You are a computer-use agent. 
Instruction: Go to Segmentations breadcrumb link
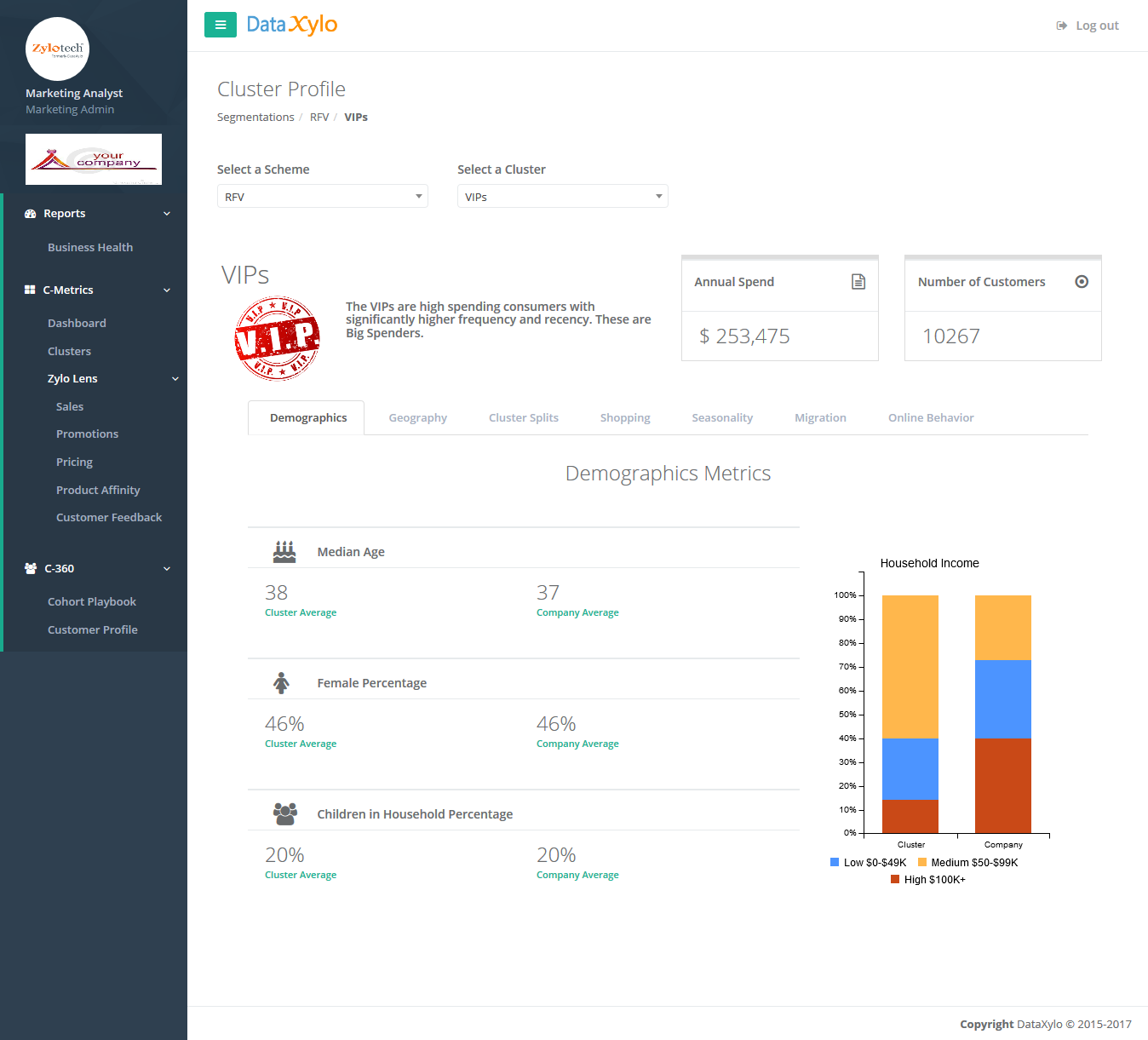point(255,118)
